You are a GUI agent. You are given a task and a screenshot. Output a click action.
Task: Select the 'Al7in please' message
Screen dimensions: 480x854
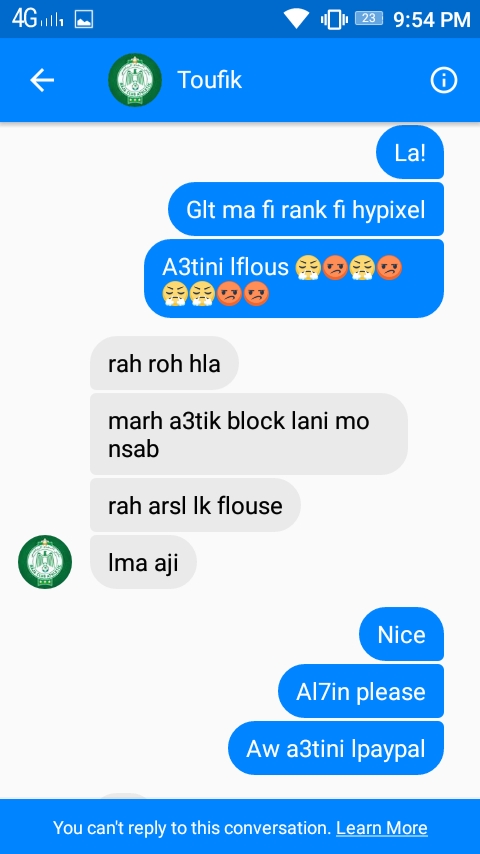pyautogui.click(x=361, y=691)
